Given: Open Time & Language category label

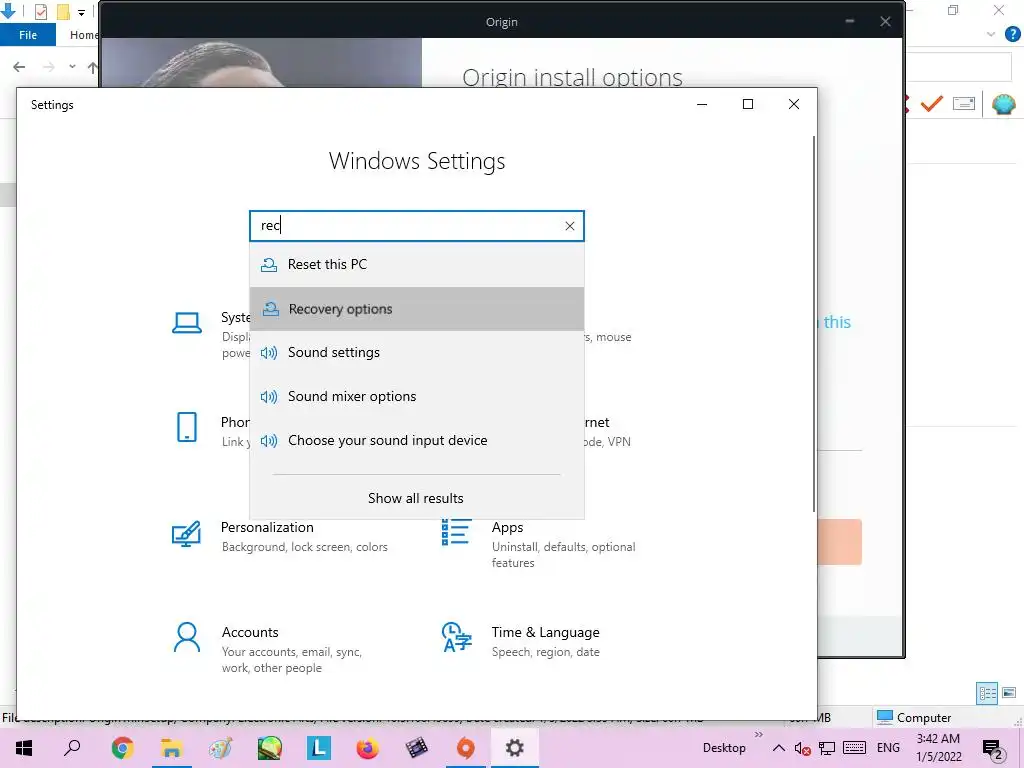Looking at the screenshot, I should [x=545, y=632].
